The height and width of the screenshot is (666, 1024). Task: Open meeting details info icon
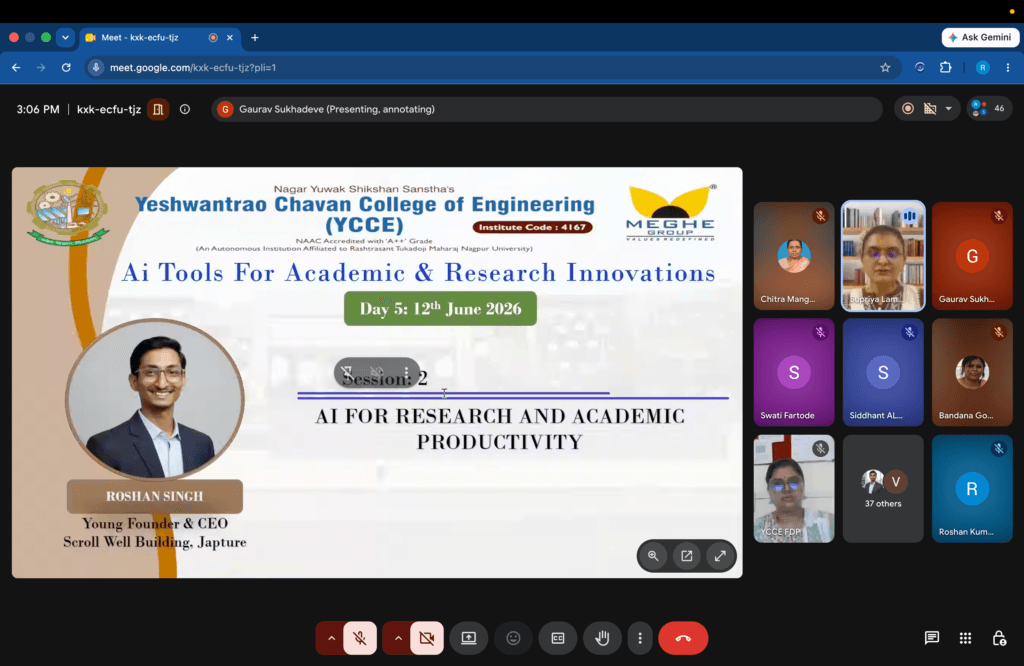pyautogui.click(x=185, y=109)
